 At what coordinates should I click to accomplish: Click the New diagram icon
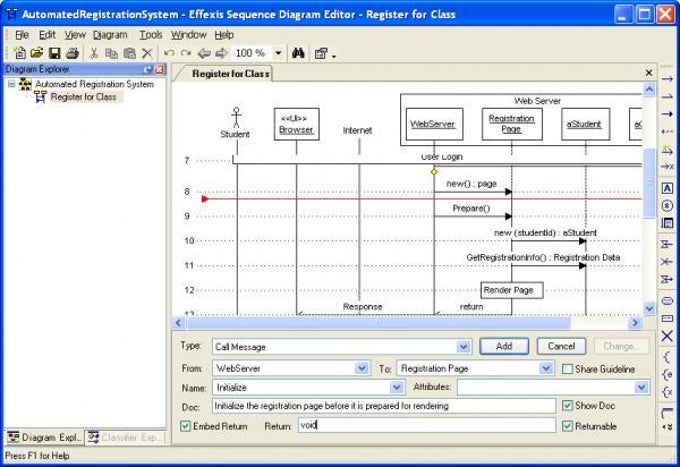19,53
